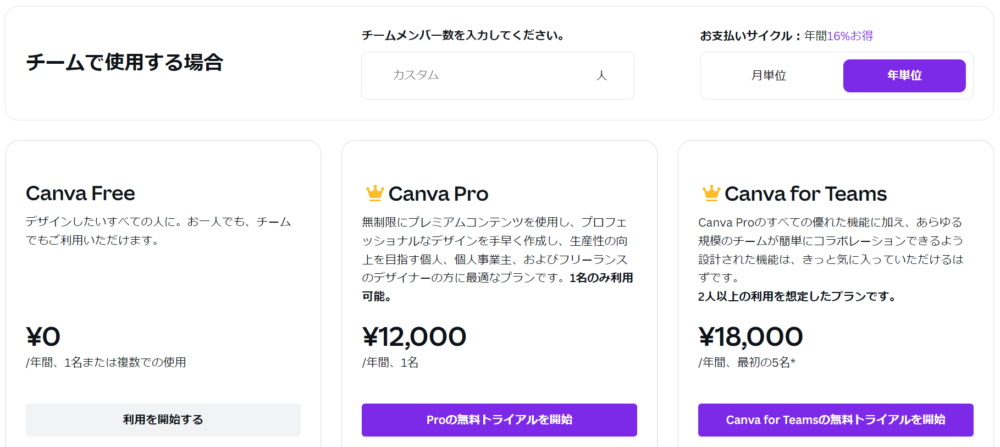Focus the カスタム team member count field
Viewport: 1000px width, 447px height.
point(480,75)
